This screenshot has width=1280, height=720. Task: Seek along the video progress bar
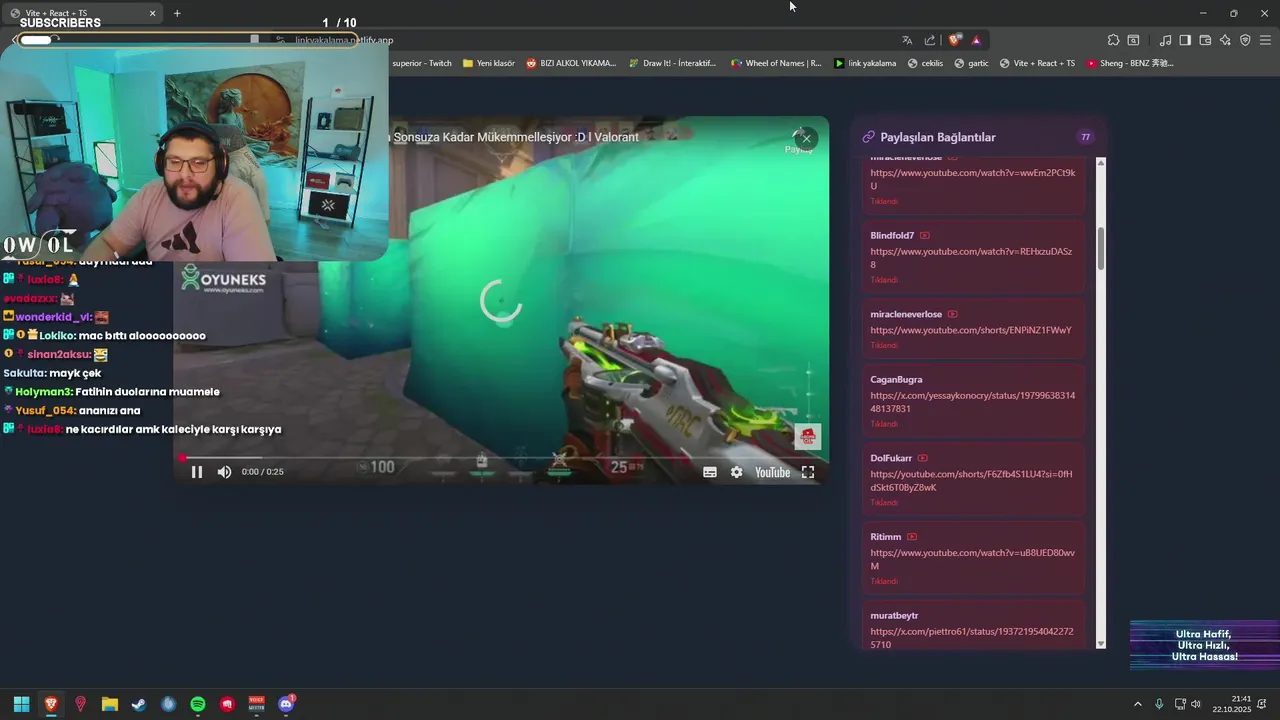500,458
